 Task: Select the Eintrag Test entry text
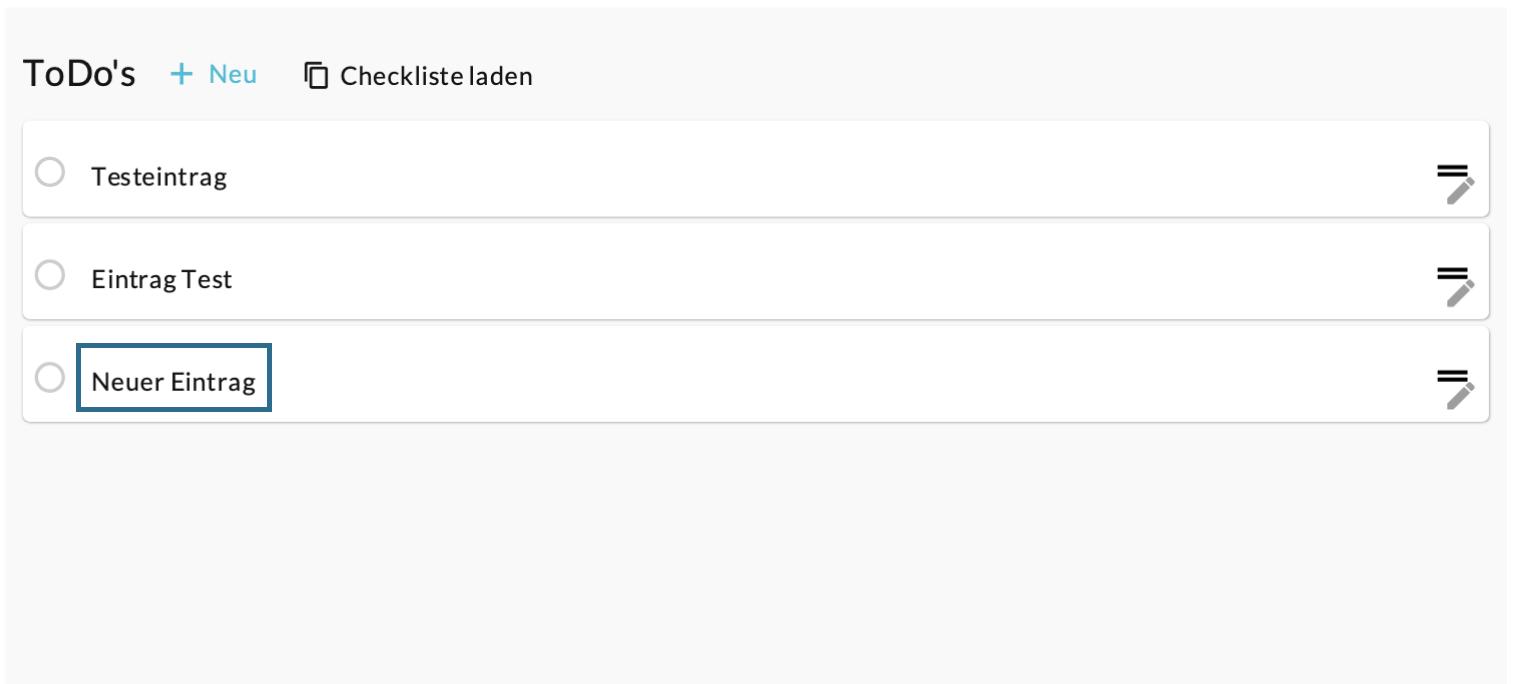[x=162, y=279]
